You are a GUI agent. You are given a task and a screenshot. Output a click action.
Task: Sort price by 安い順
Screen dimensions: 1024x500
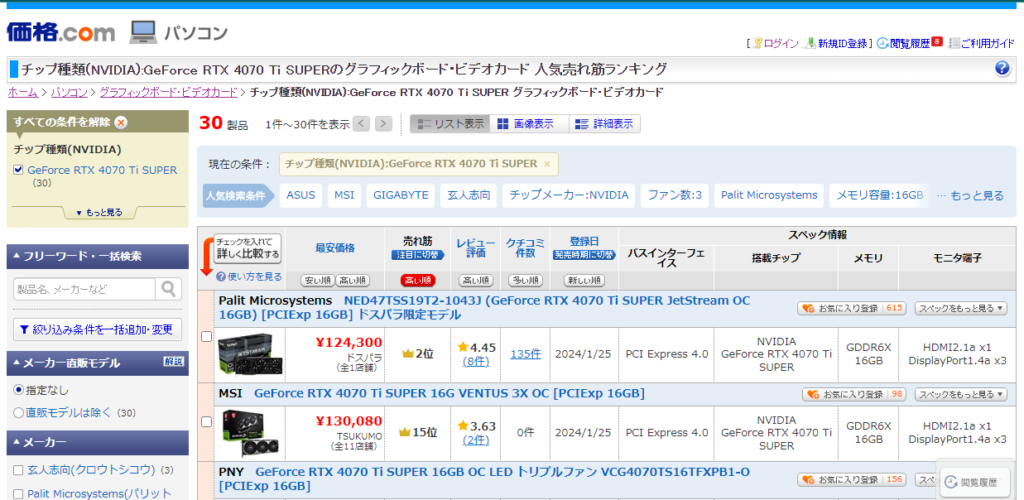point(317,281)
